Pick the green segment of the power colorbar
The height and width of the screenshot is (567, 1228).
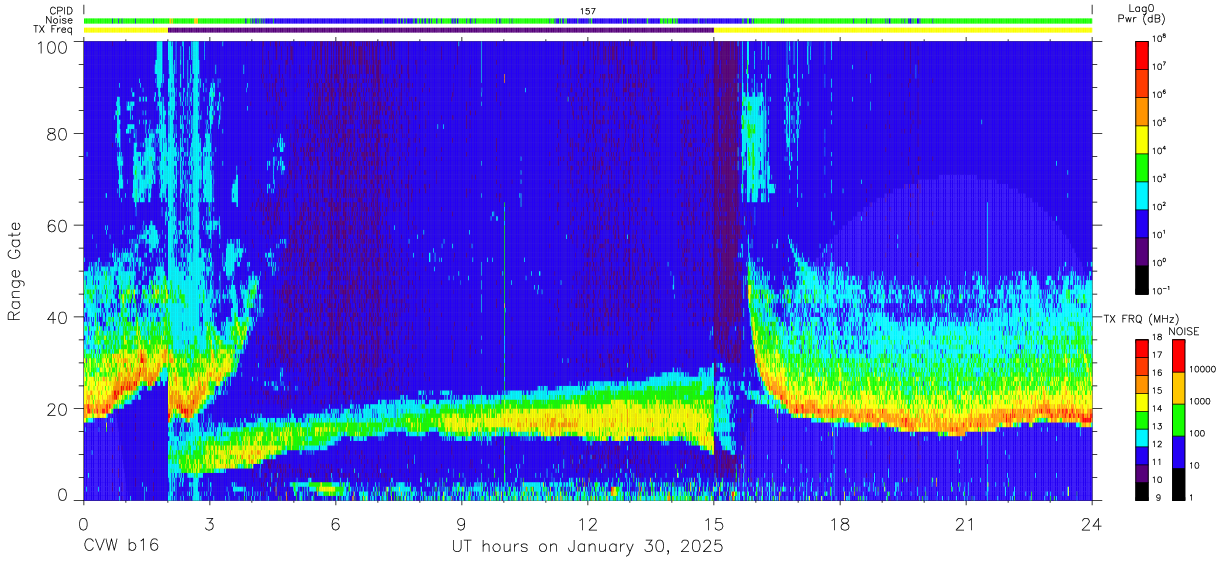click(x=1142, y=167)
